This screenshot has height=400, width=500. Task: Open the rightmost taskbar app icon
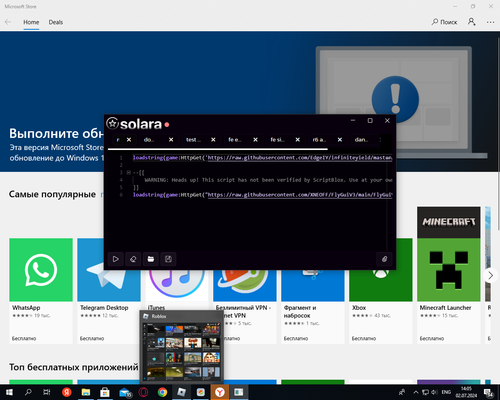[239, 392]
